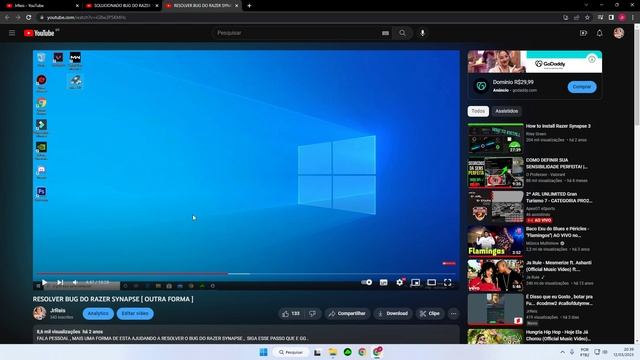Mute the video volume speaker icon
The height and width of the screenshot is (360, 640).
(75, 282)
